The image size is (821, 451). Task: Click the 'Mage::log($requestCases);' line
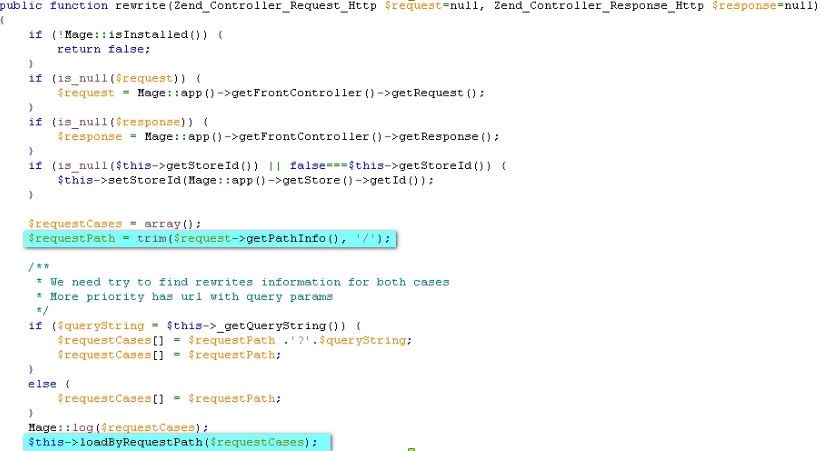click(118, 428)
